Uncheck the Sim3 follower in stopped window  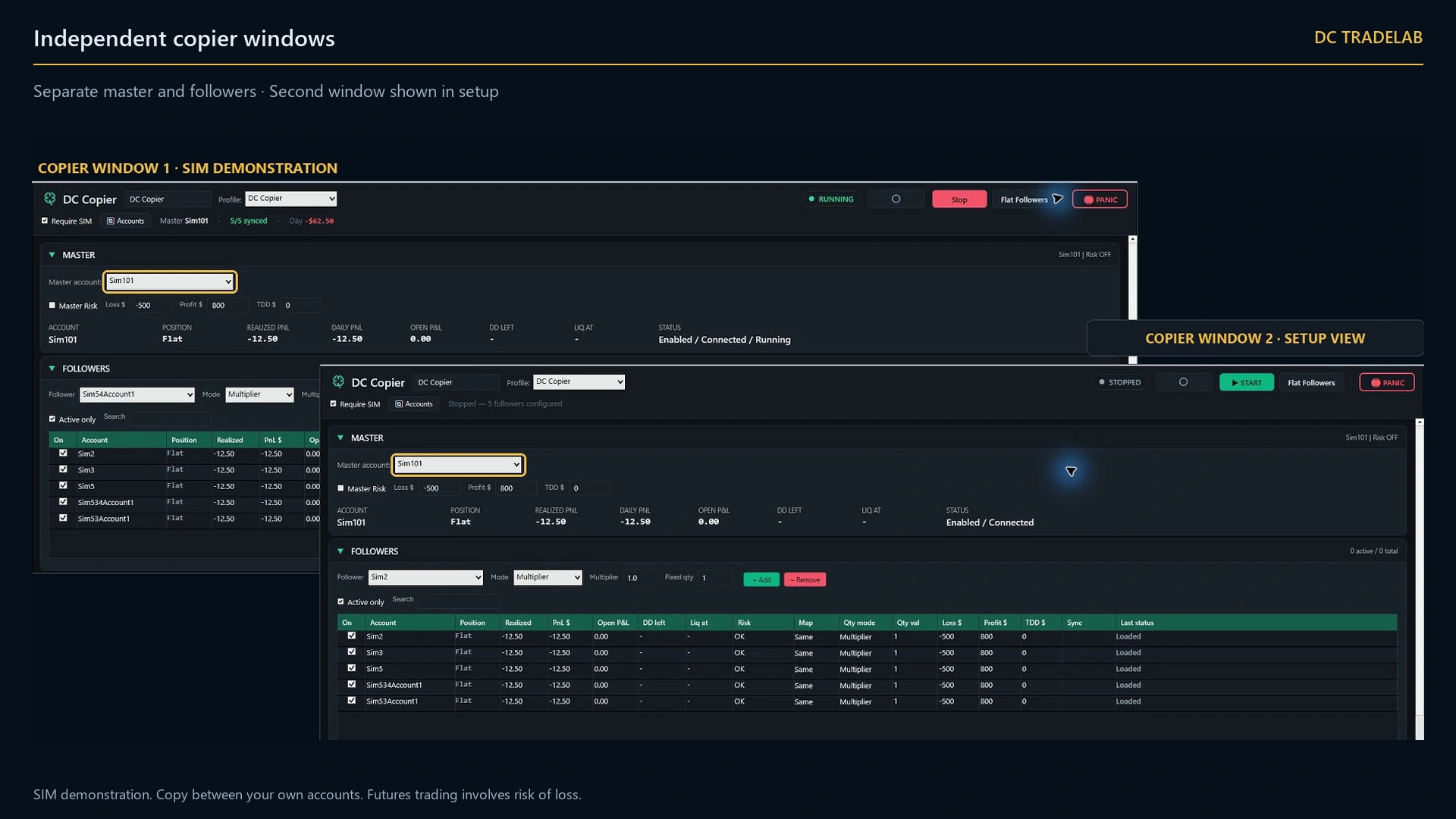(x=351, y=651)
